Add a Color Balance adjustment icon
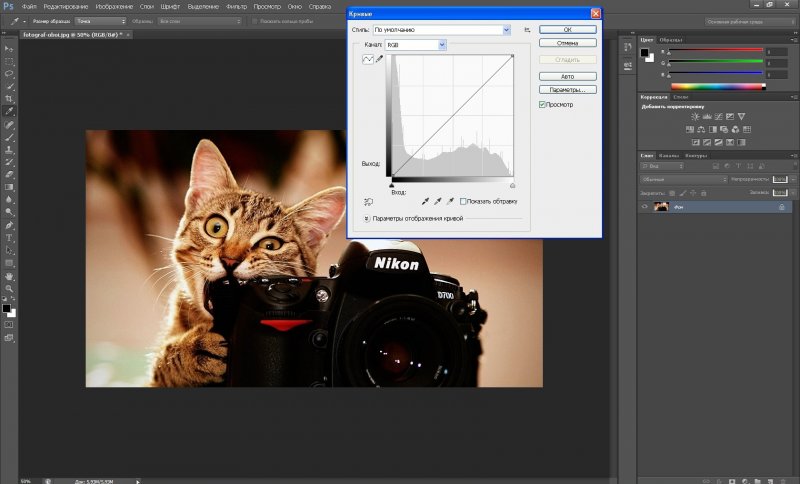 coord(701,130)
